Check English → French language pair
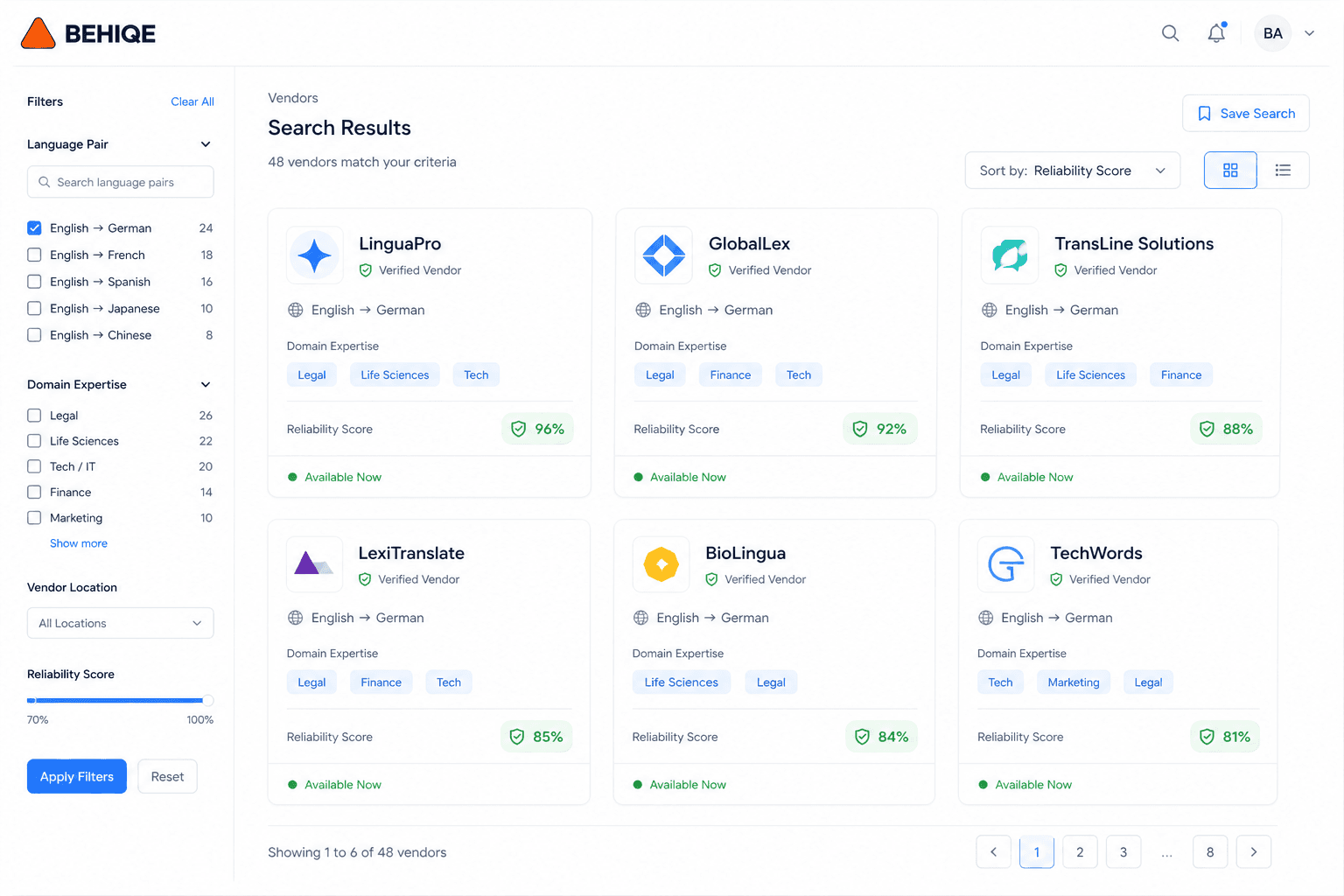 (x=34, y=255)
